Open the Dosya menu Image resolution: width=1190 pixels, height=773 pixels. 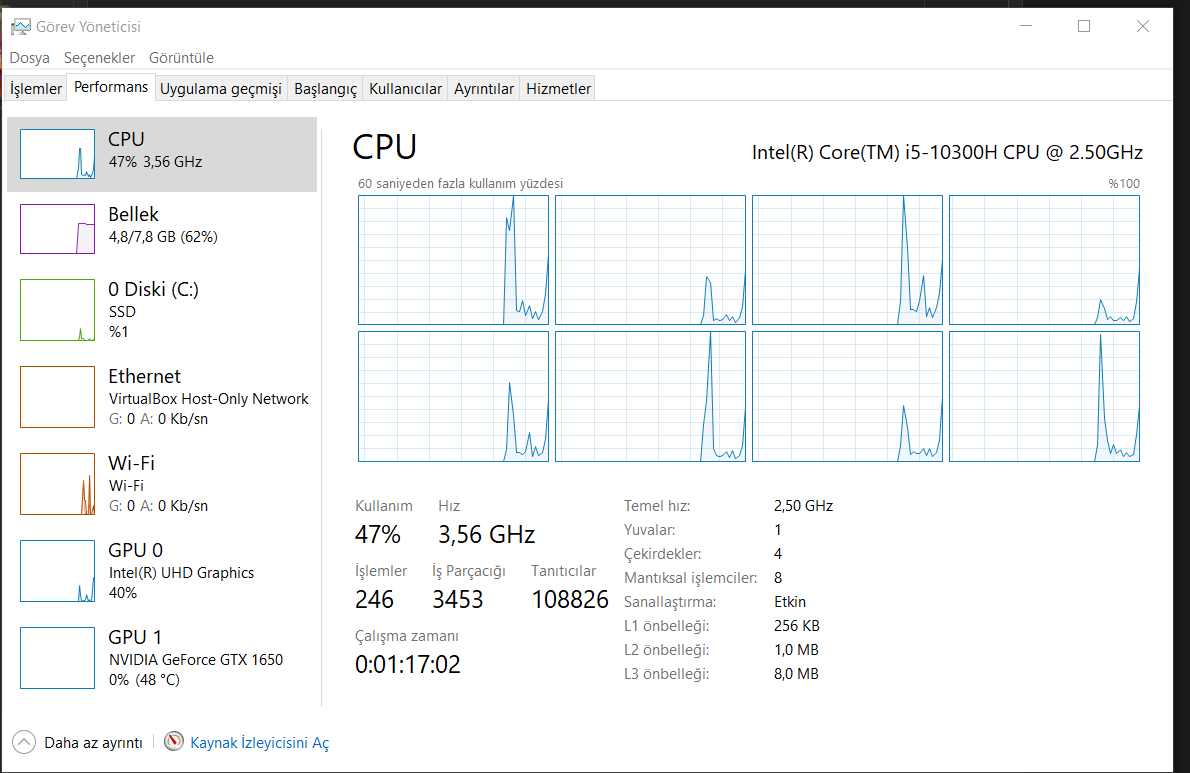click(30, 58)
